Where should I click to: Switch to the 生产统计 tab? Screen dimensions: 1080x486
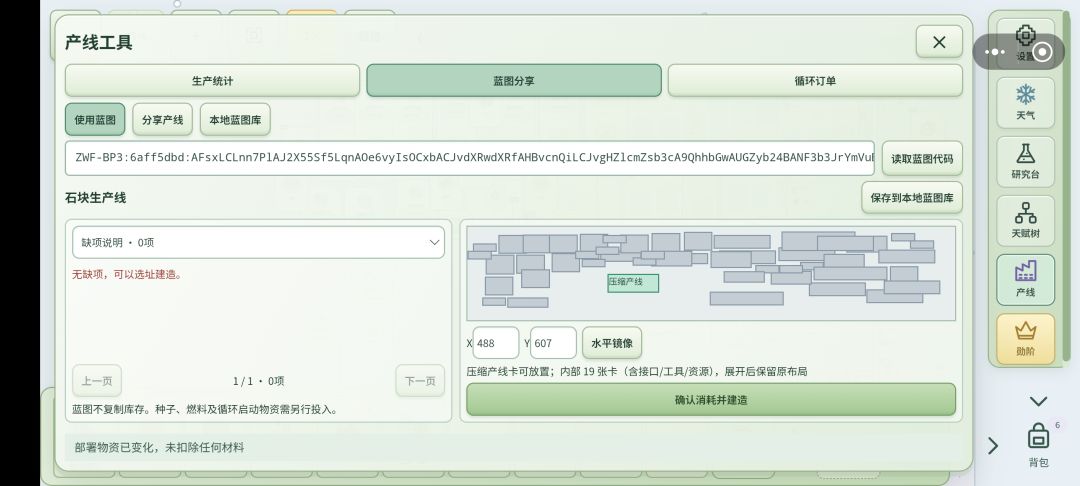[212, 81]
